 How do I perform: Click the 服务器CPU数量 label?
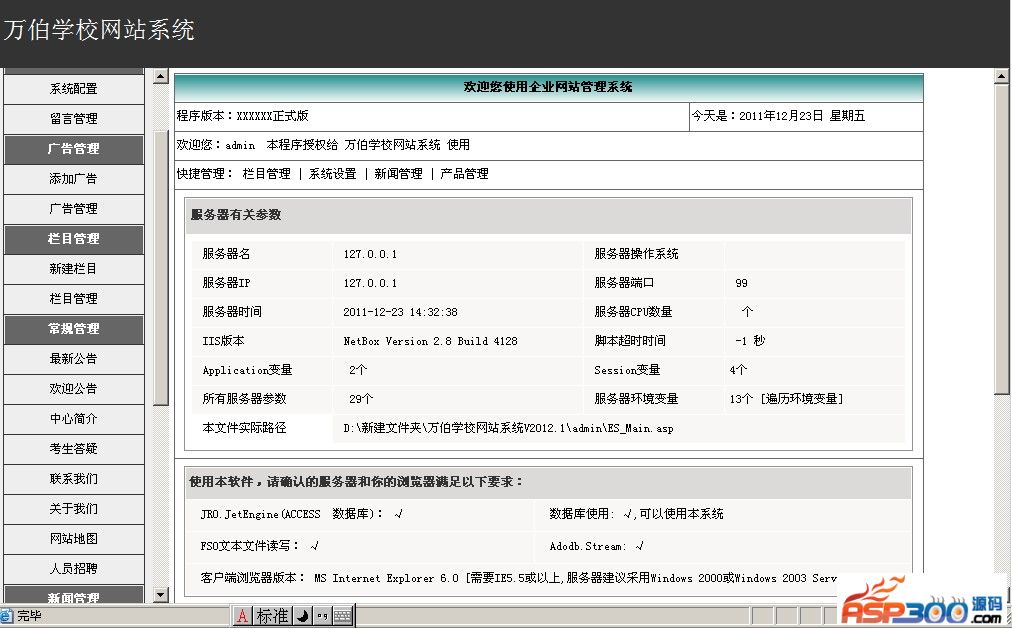click(633, 312)
